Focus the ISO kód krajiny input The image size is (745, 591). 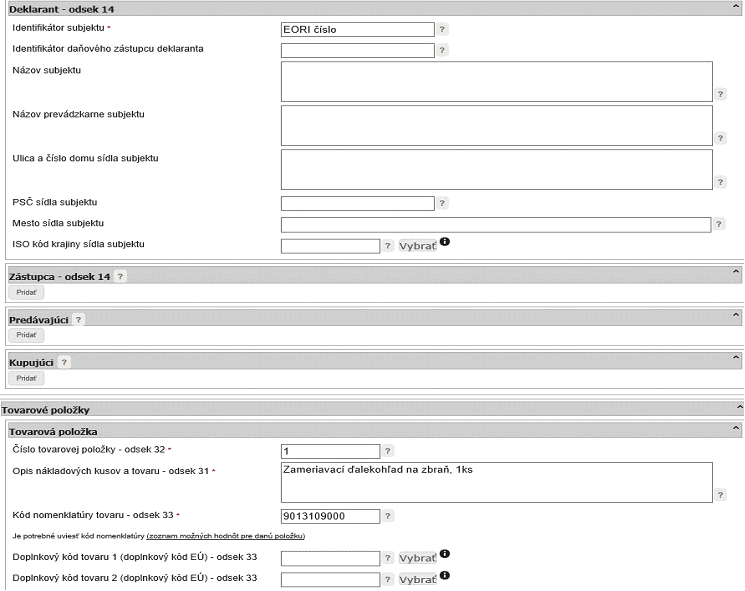331,246
